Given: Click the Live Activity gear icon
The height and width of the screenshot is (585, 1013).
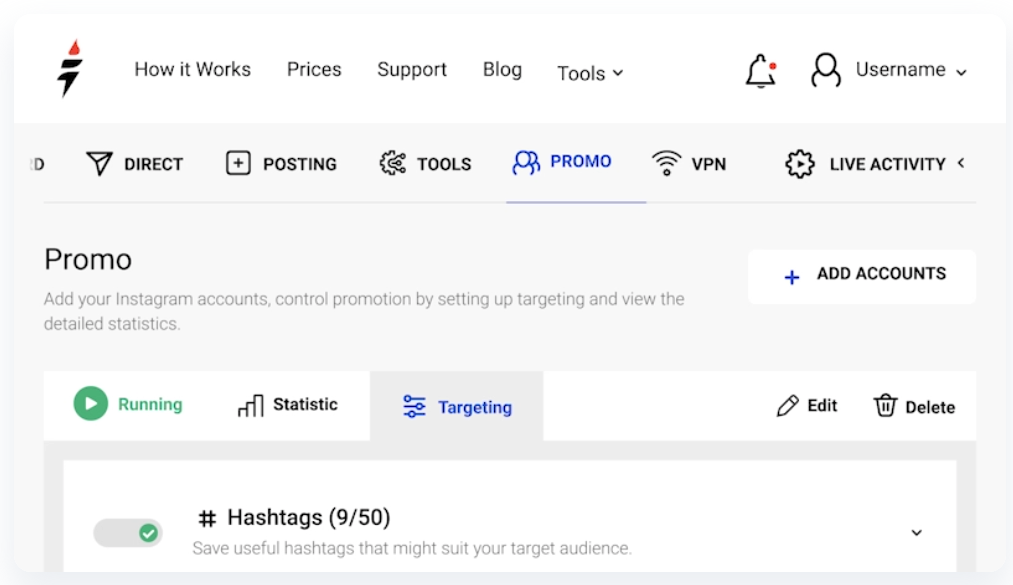Looking at the screenshot, I should point(800,164).
